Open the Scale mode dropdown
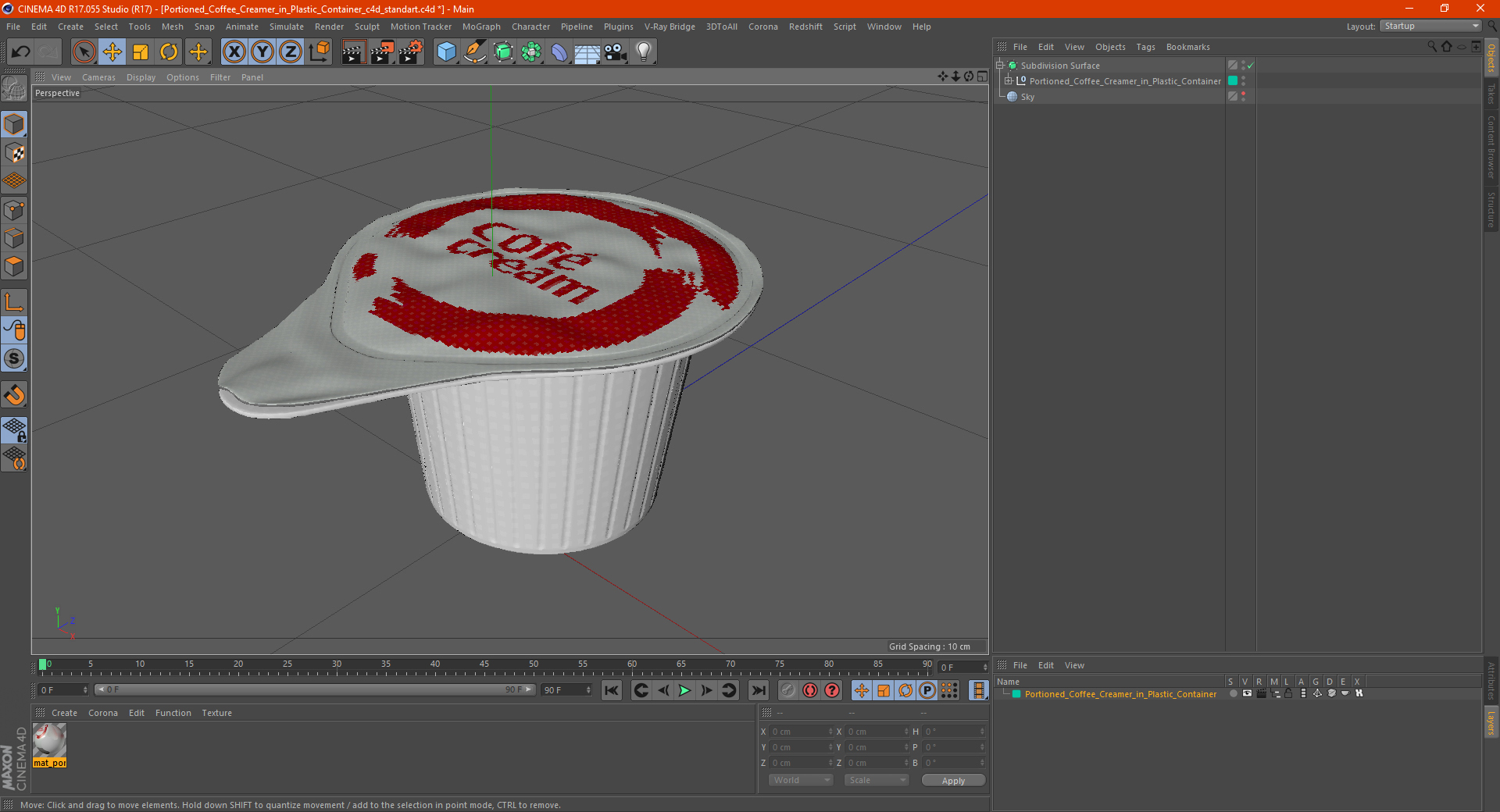This screenshot has height=812, width=1500. [877, 780]
